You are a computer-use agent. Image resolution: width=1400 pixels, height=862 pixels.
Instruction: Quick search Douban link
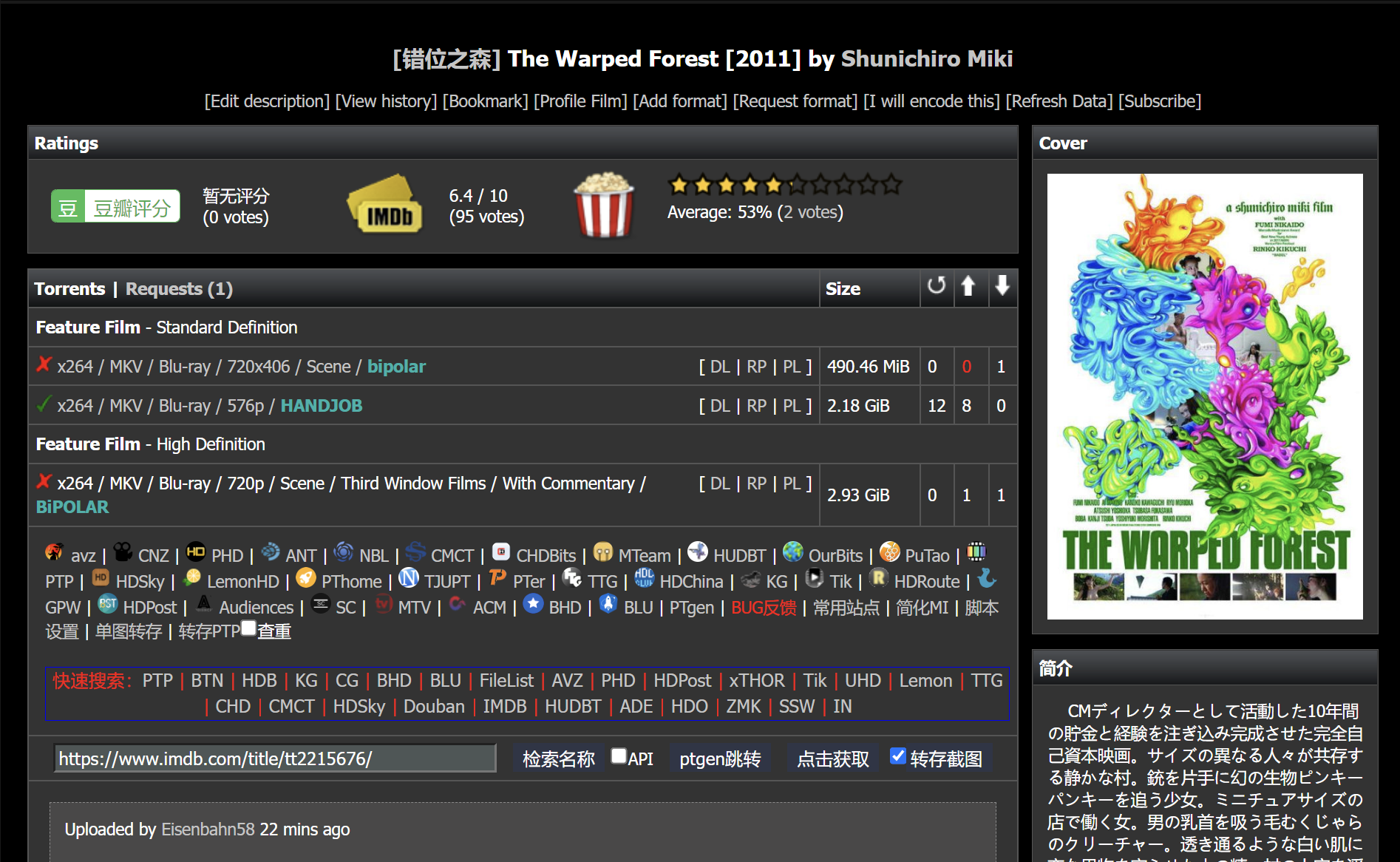(434, 707)
